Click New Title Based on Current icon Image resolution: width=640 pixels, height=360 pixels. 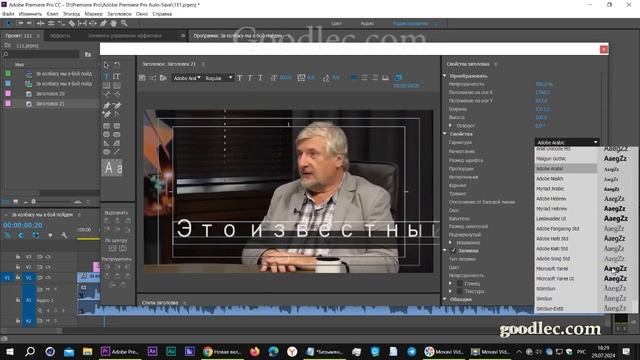click(142, 78)
